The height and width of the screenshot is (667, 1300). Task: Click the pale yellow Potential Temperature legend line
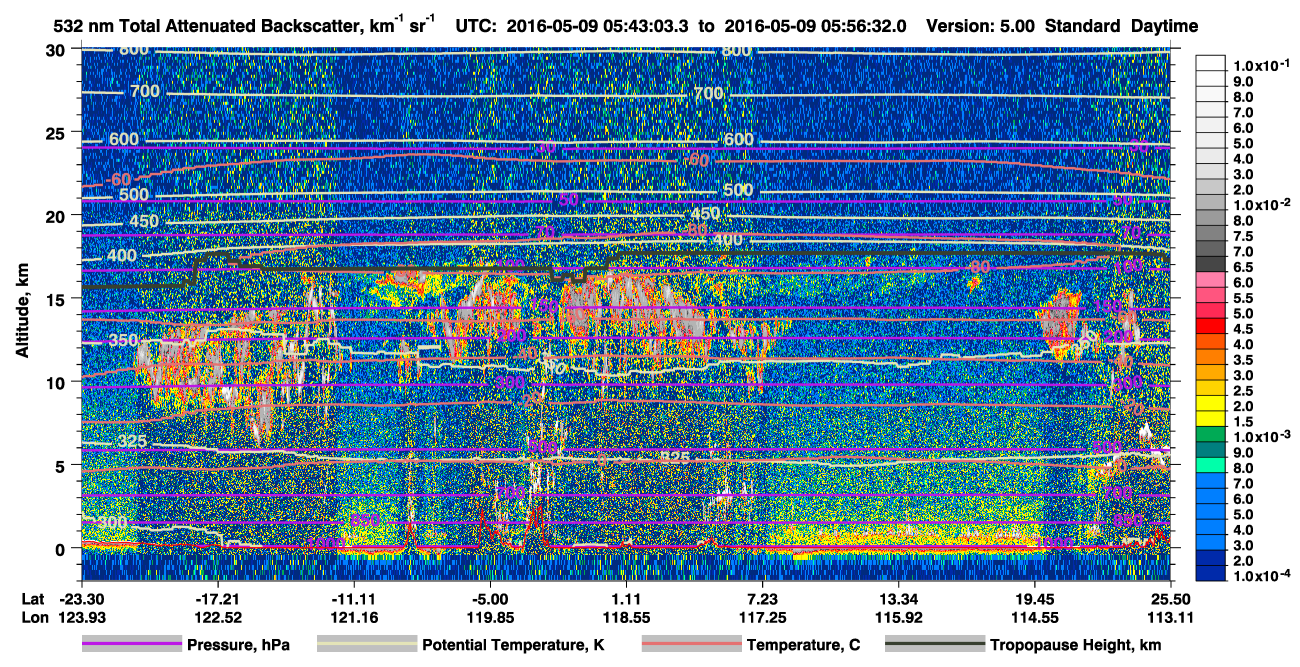point(366,645)
